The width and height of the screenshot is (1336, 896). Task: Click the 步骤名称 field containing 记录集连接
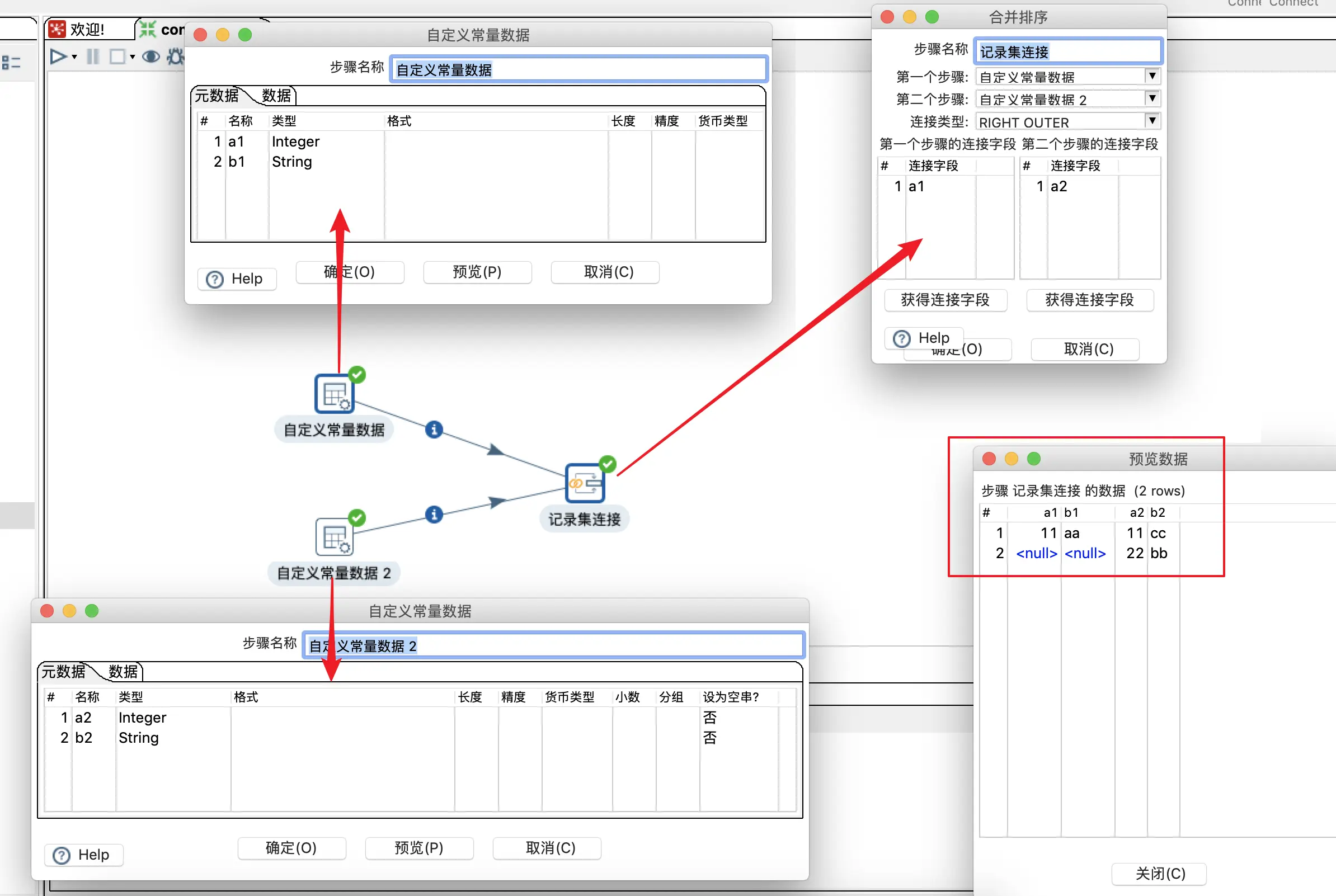[x=1067, y=52]
